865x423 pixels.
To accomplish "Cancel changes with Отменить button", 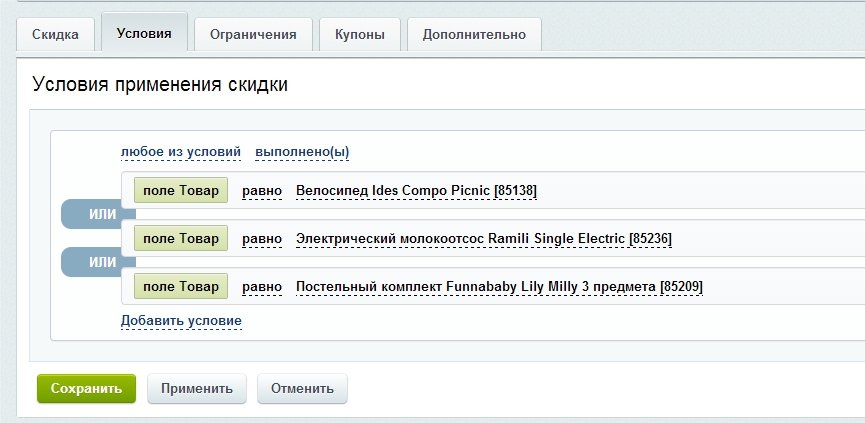I will pyautogui.click(x=302, y=388).
